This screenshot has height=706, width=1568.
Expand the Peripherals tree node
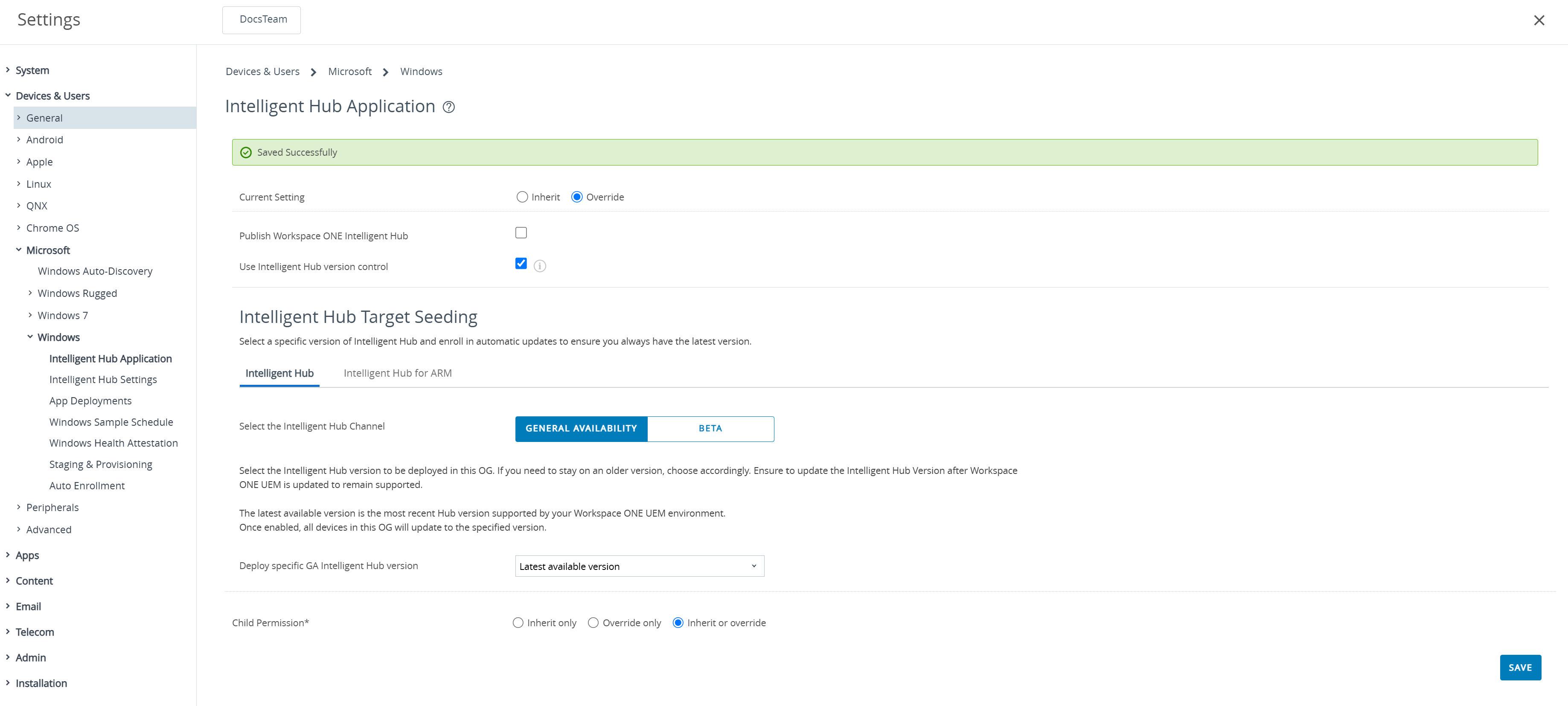(x=18, y=508)
